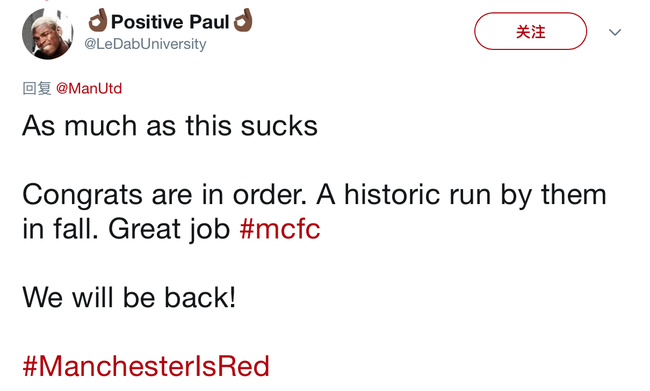650x391 pixels.
Task: Expand the tweet options chevron menu
Action: tap(615, 32)
